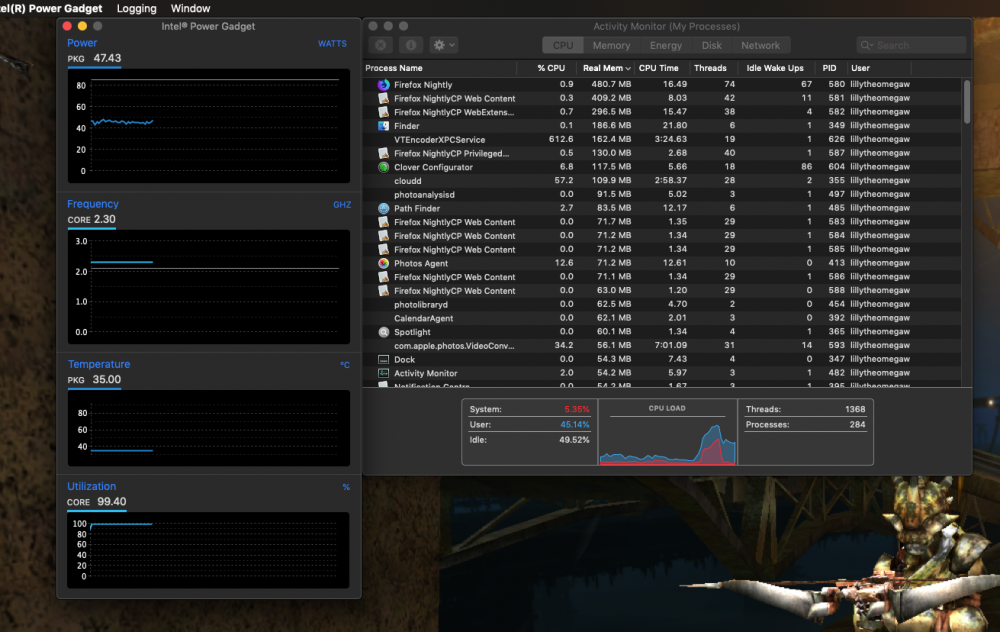
Task: Click the Idle 49.52% value
Action: (x=575, y=440)
